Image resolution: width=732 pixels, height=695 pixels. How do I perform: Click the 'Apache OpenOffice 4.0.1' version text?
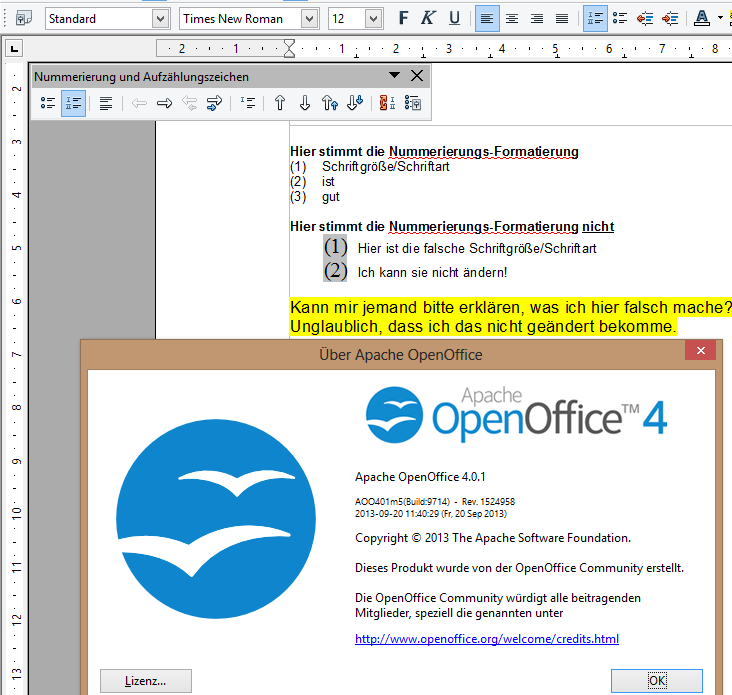click(420, 477)
